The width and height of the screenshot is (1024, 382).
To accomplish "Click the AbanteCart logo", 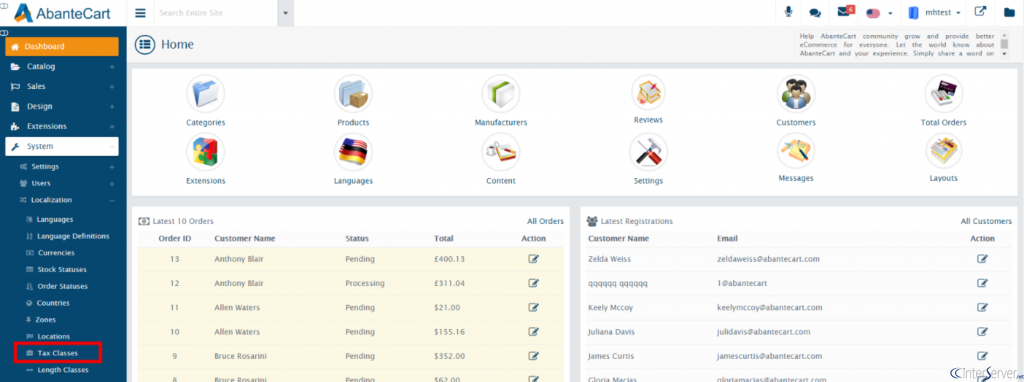I will 61,12.
